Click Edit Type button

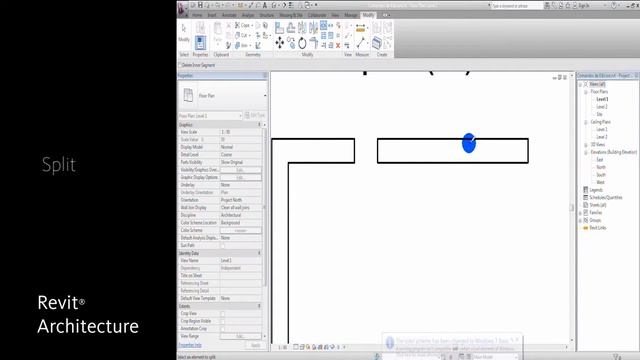click(255, 116)
